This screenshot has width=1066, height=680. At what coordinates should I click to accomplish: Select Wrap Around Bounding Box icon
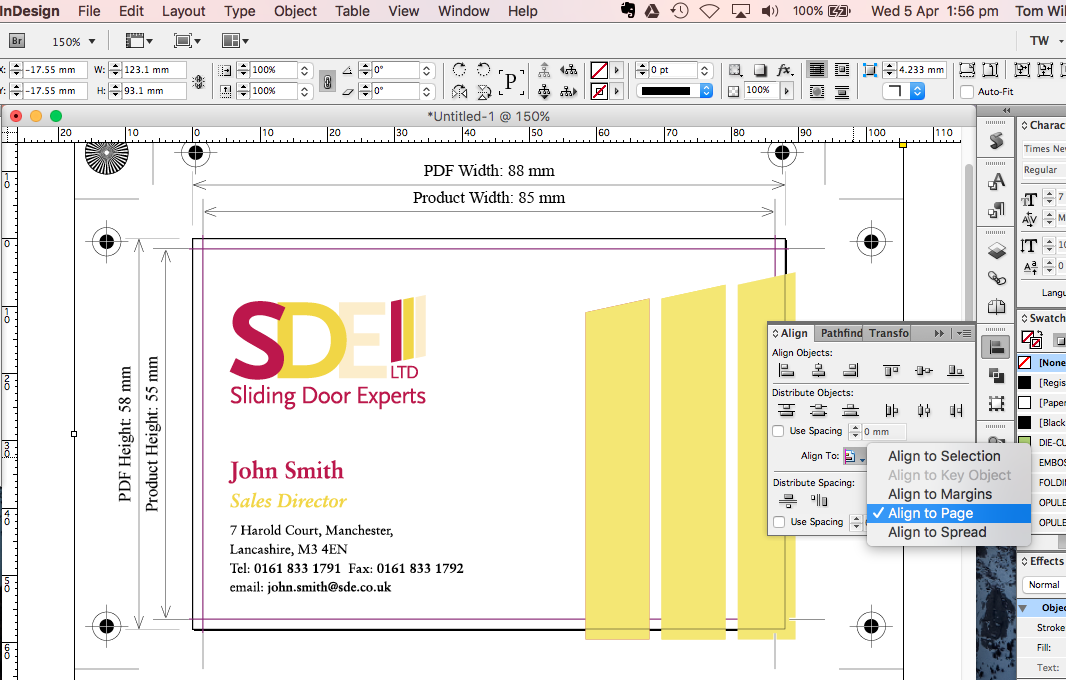[842, 69]
